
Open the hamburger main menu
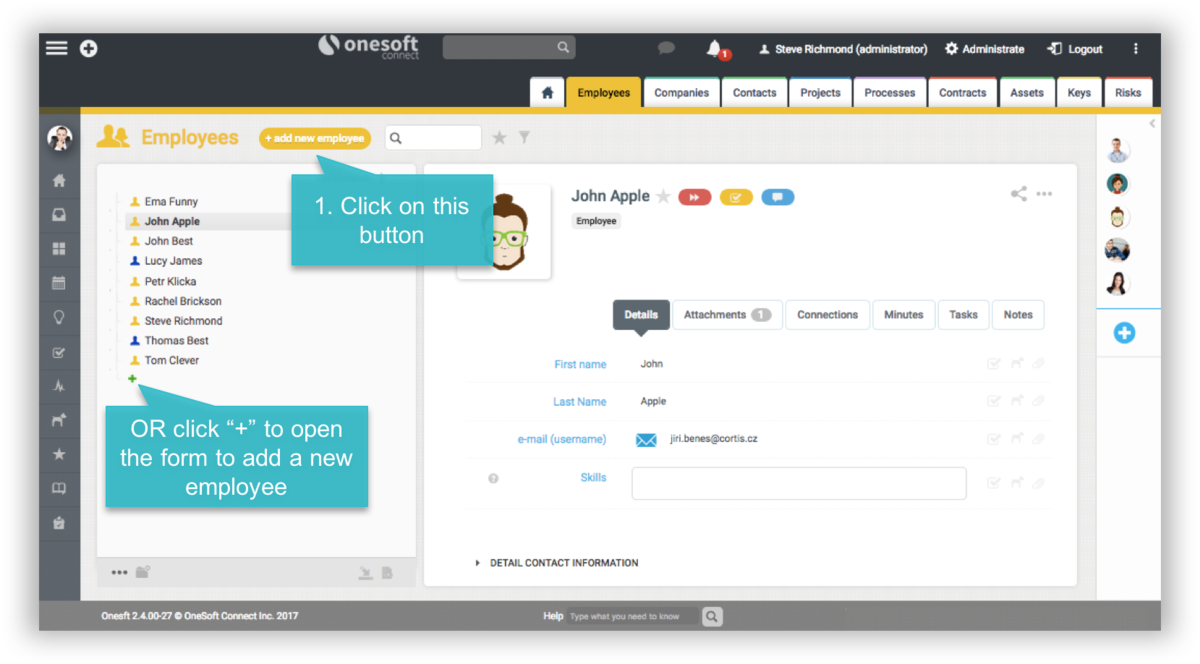57,48
